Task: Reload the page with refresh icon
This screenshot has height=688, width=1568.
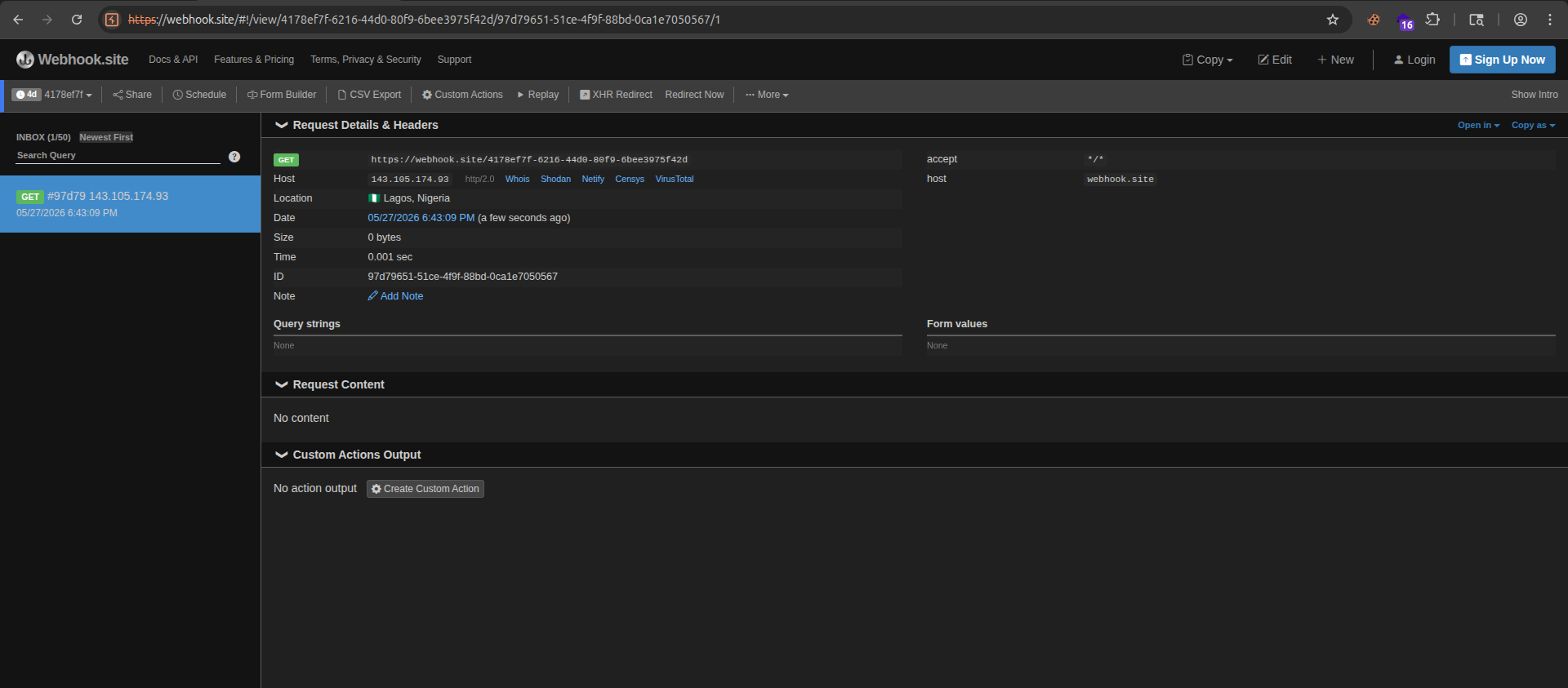Action: click(x=77, y=20)
